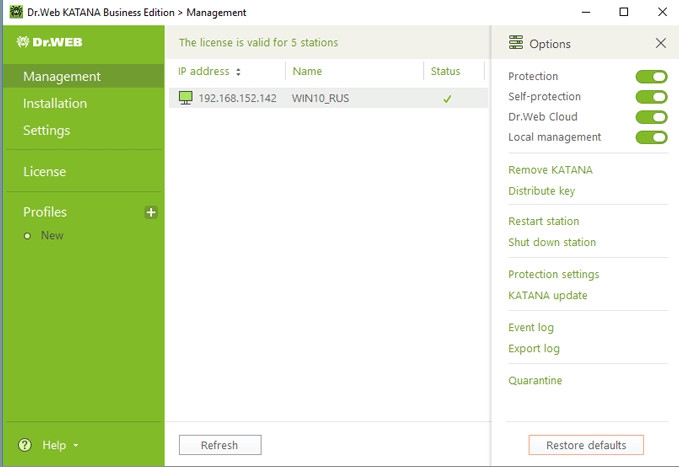This screenshot has height=467, width=679.
Task: Select the New profile
Action: coord(52,235)
